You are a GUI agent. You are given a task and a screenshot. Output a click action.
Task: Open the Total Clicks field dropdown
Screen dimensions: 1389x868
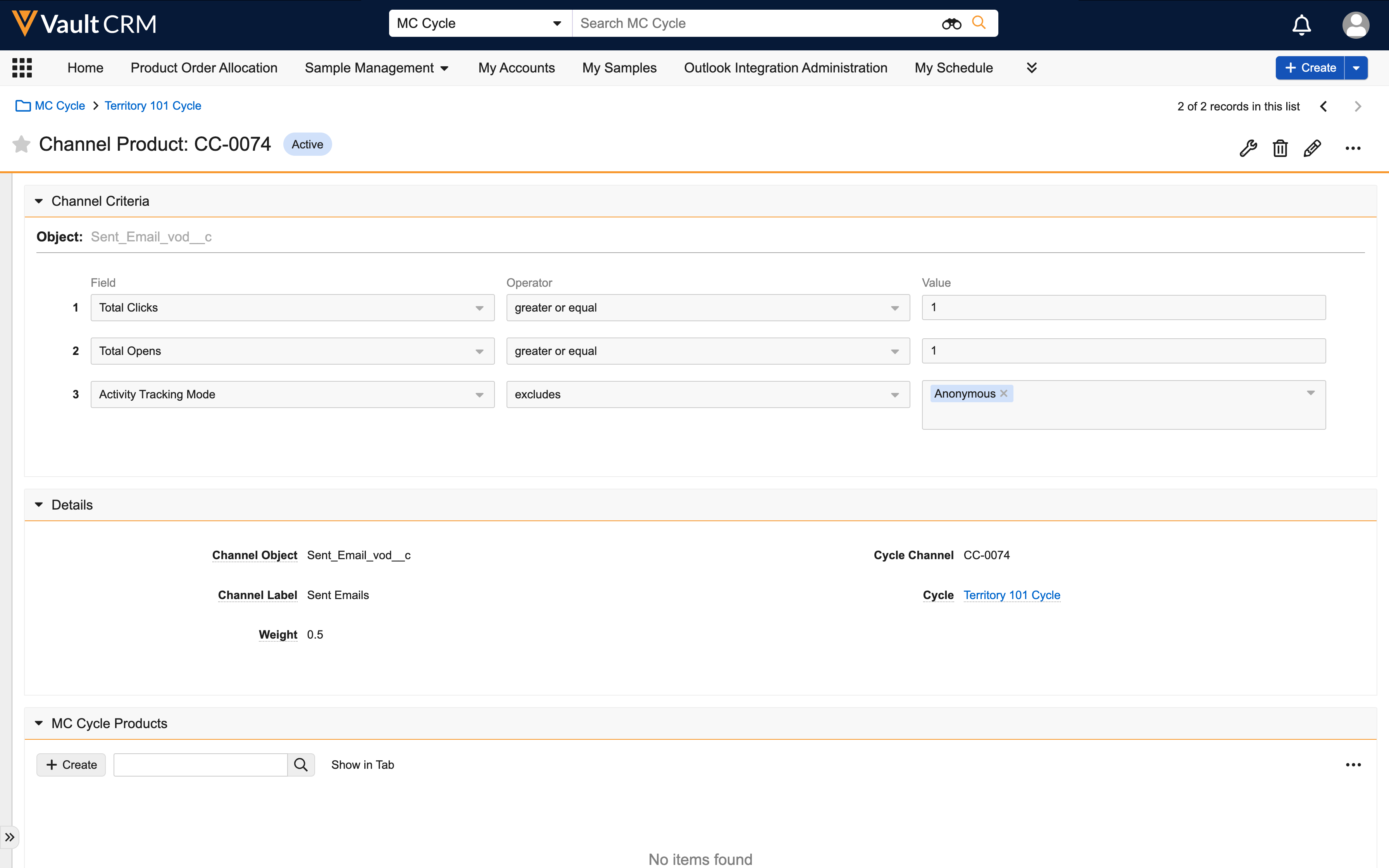pos(292,308)
